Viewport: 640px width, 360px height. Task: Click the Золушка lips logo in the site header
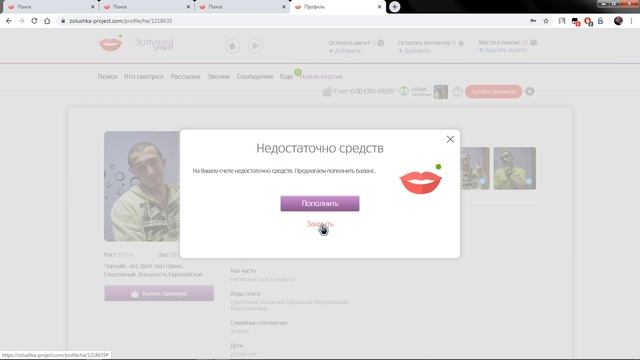111,44
